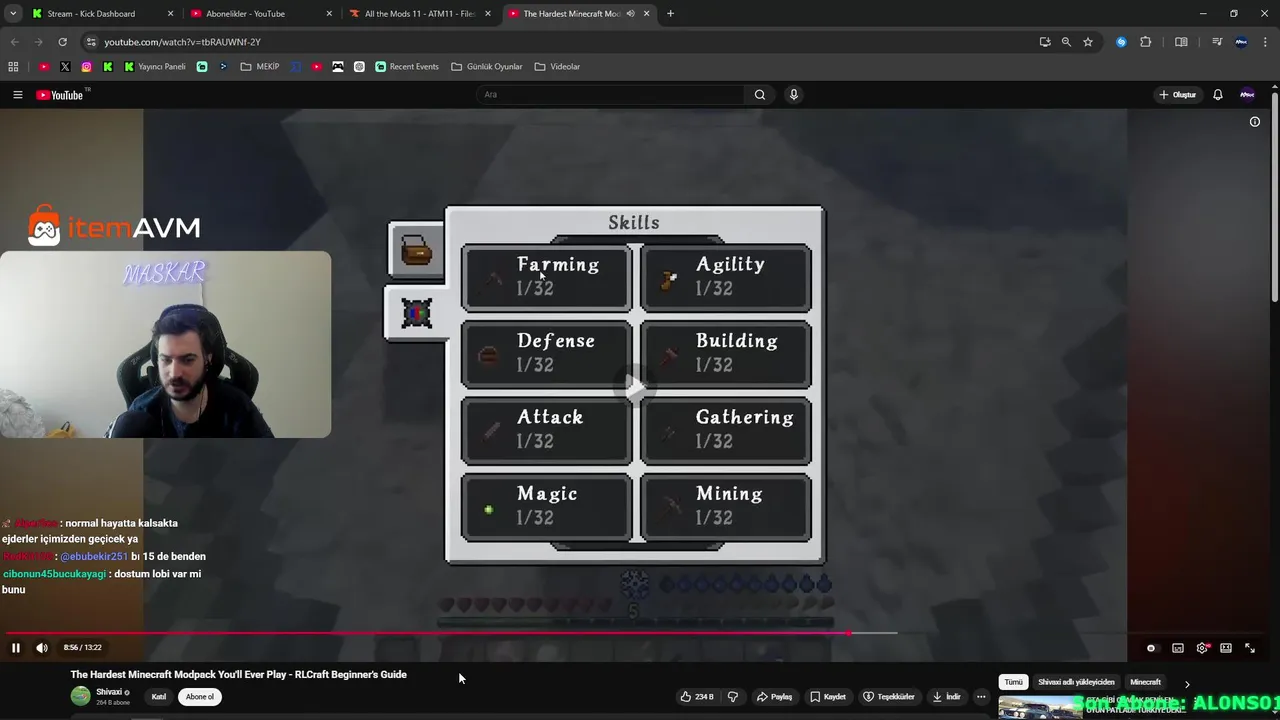
Task: Open the Shazam extension icon
Action: point(1121,42)
